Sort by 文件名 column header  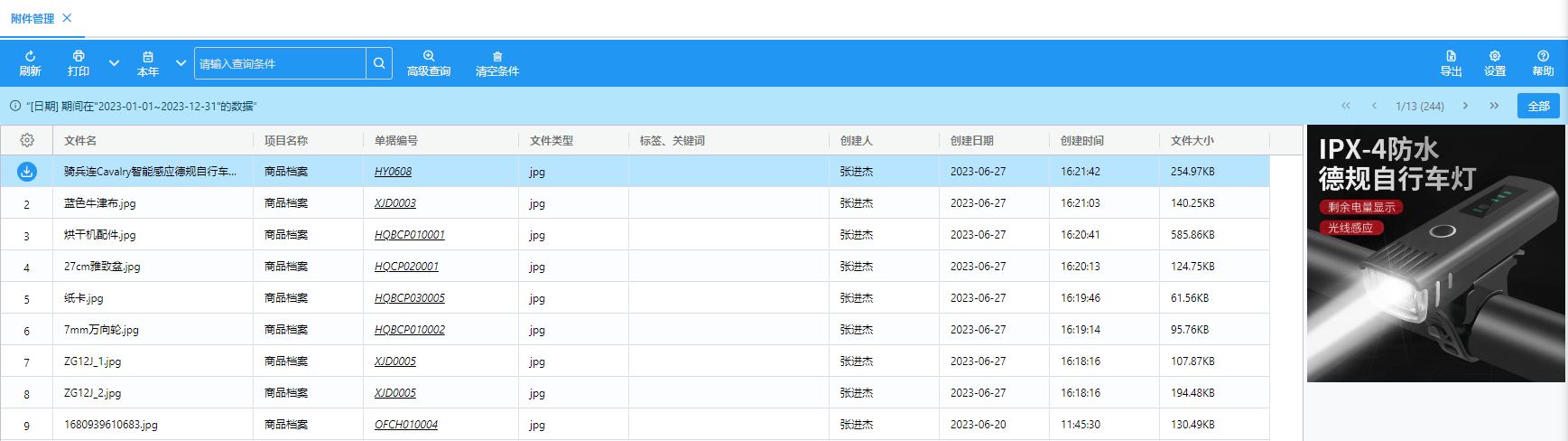(x=80, y=140)
